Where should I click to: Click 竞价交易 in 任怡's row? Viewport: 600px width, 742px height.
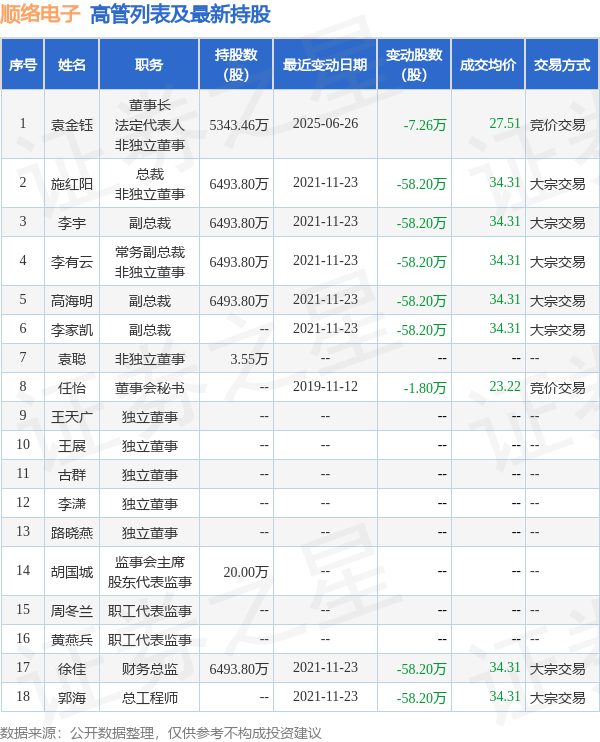click(x=557, y=388)
